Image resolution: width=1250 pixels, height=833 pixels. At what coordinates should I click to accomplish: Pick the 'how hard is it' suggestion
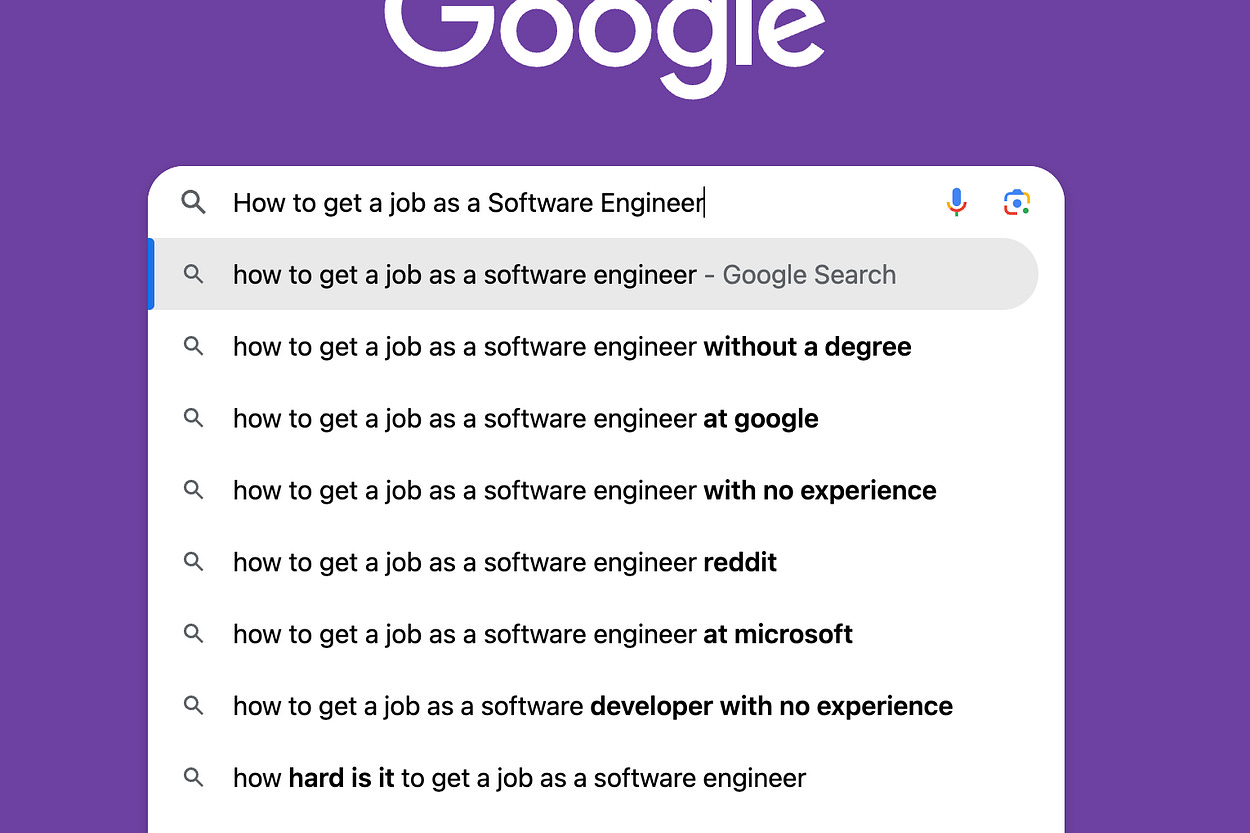519,777
